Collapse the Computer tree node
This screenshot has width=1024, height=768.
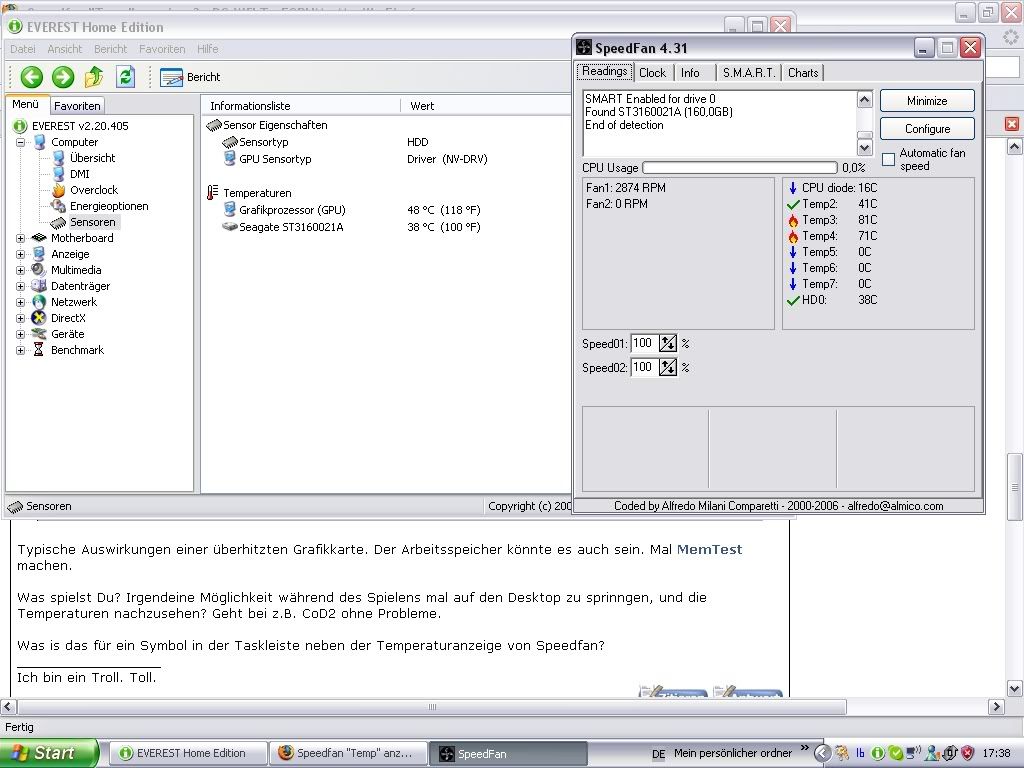(20, 142)
